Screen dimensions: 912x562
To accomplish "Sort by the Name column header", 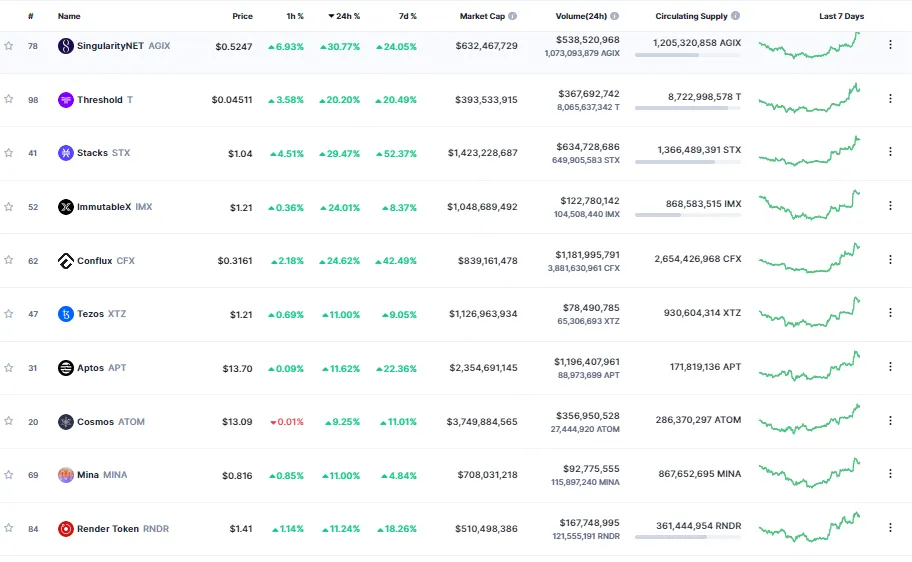I will [69, 16].
